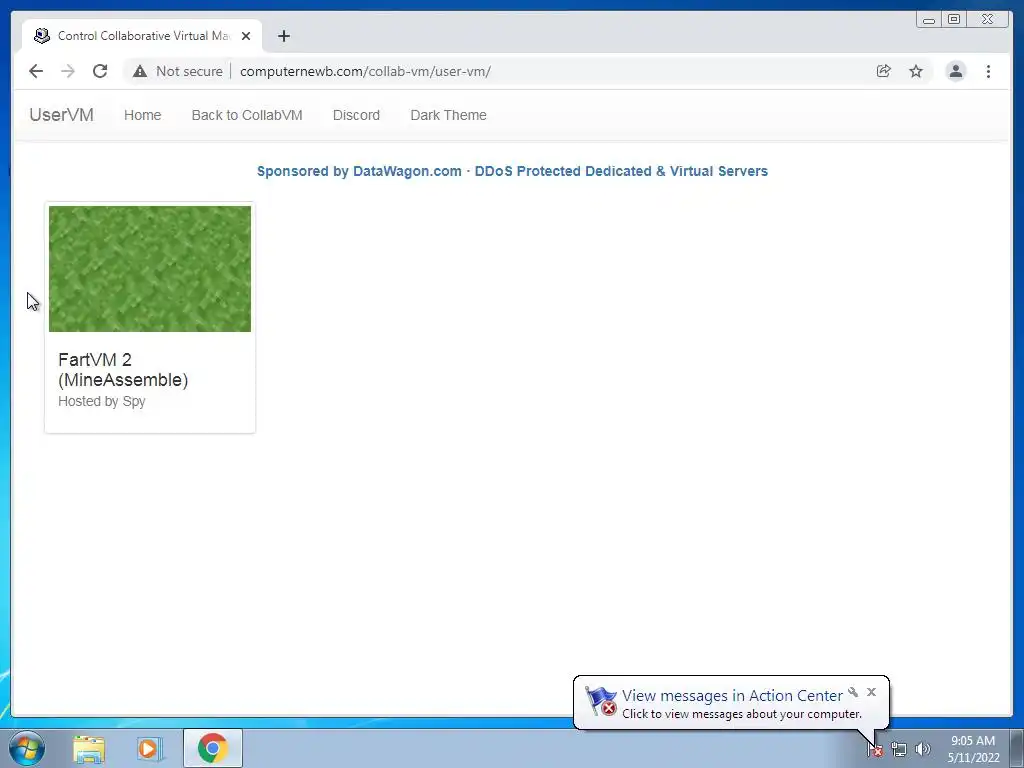
Task: Open the Chrome profile avatar
Action: pyautogui.click(x=955, y=71)
